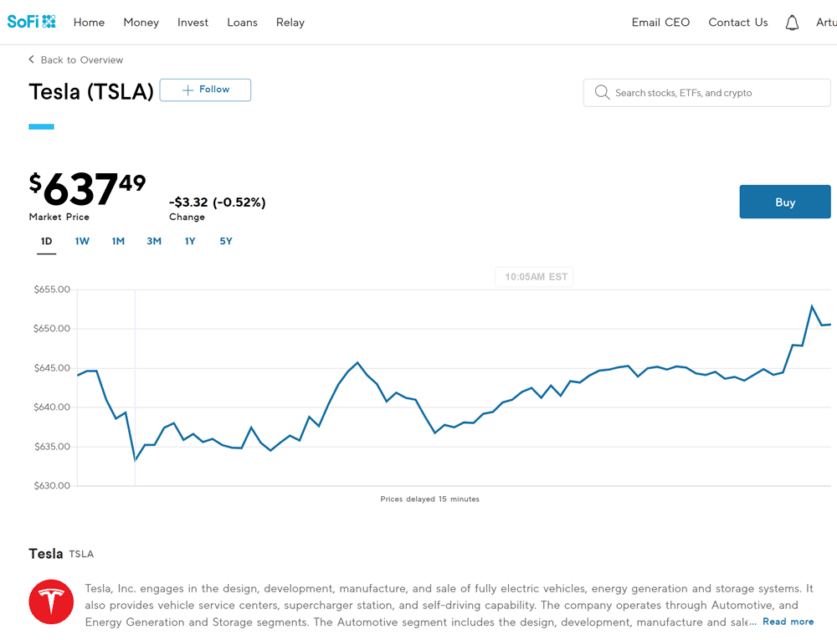Click the Market Price label
The image size is (837, 640).
tap(59, 217)
